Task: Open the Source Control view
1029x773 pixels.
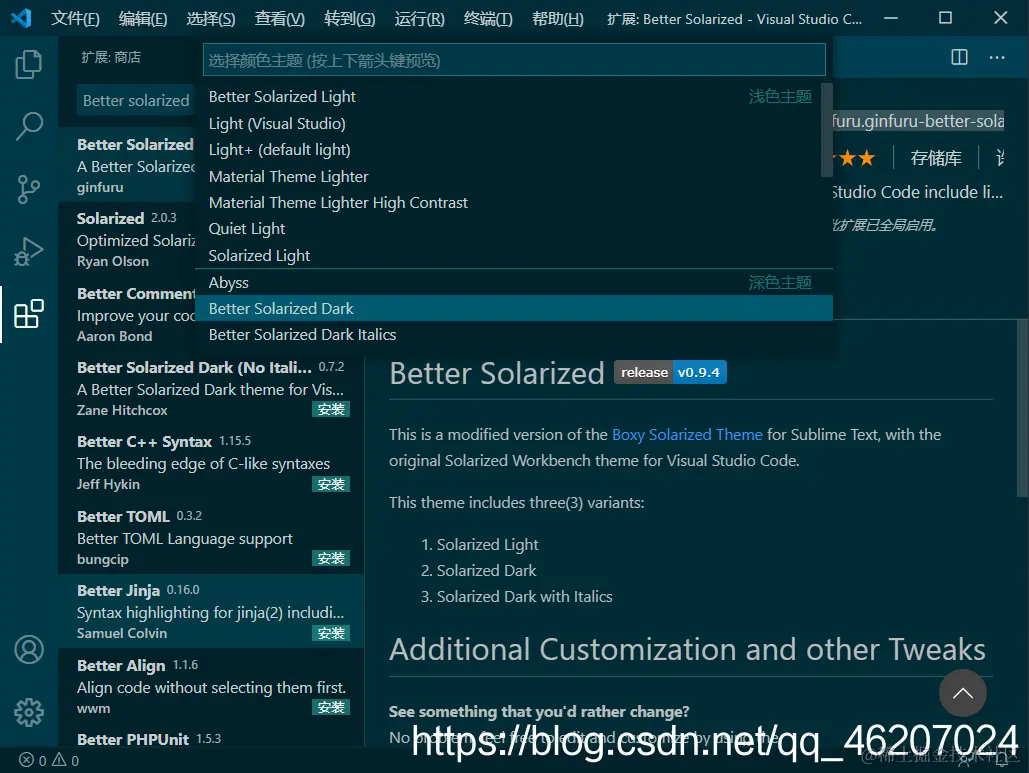Action: (x=28, y=189)
